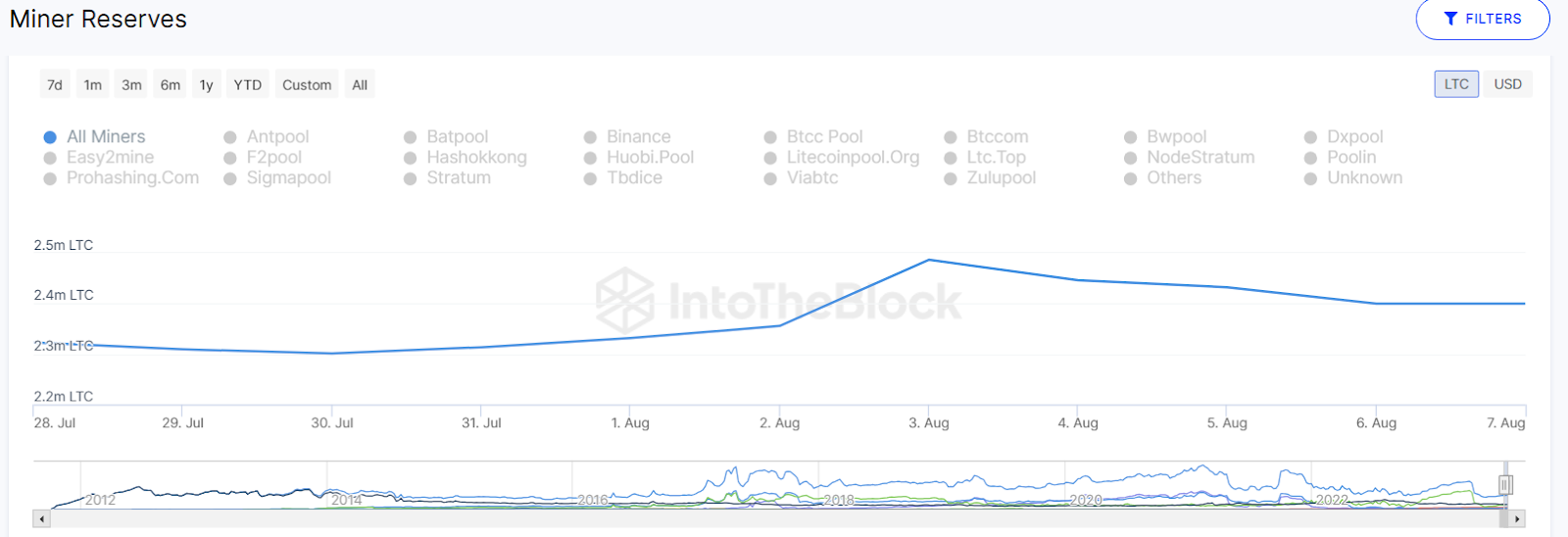Toggle the All Miners series dot
Viewport: 1568px width, 537px height.
click(50, 137)
